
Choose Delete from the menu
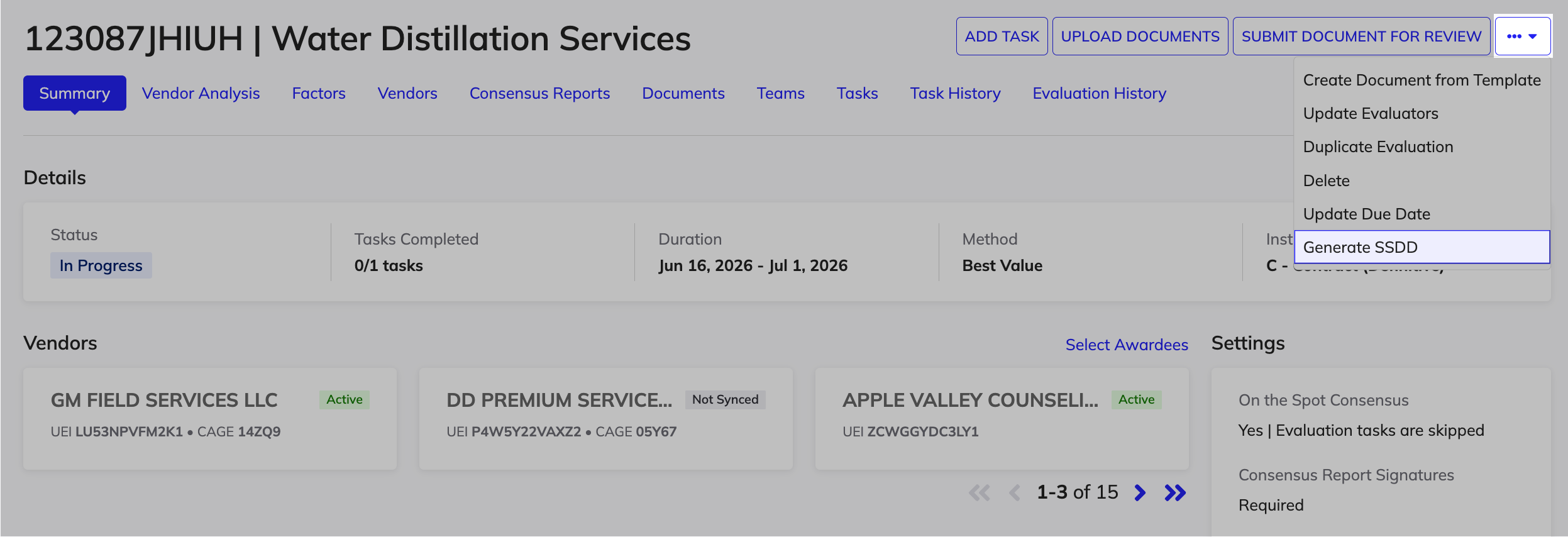[x=1422, y=180]
